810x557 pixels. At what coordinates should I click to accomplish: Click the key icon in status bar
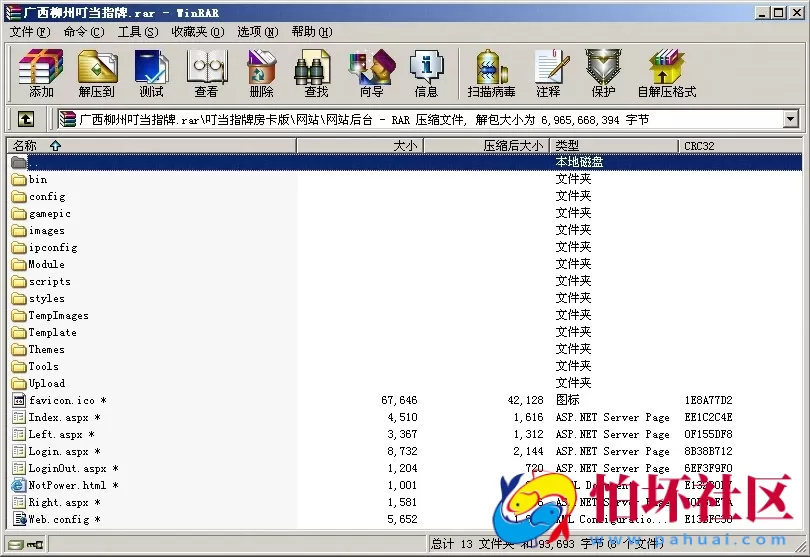pos(35,544)
